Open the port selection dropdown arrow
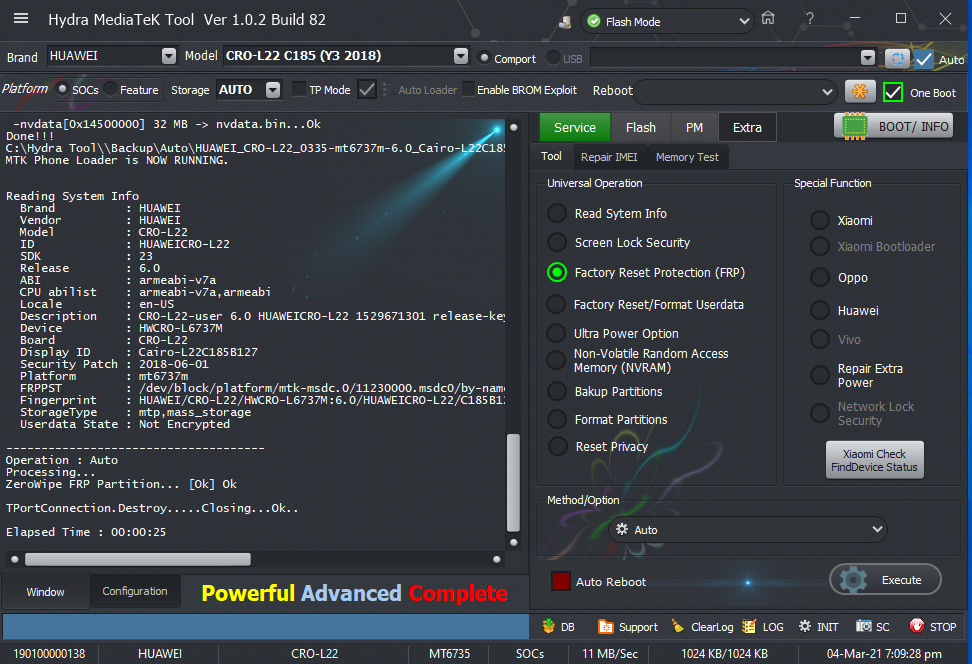 pyautogui.click(x=868, y=58)
